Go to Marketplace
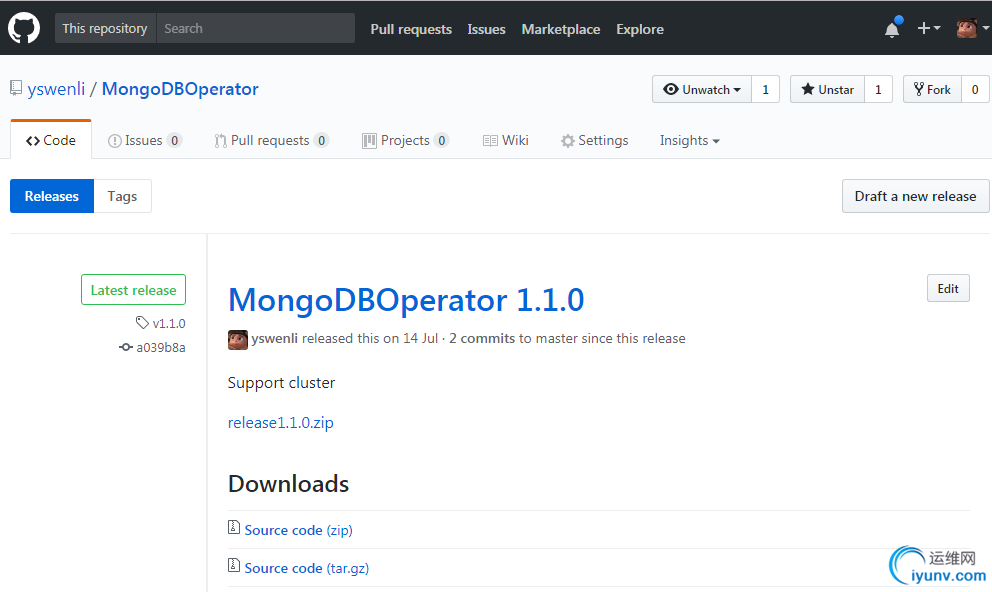 (561, 29)
